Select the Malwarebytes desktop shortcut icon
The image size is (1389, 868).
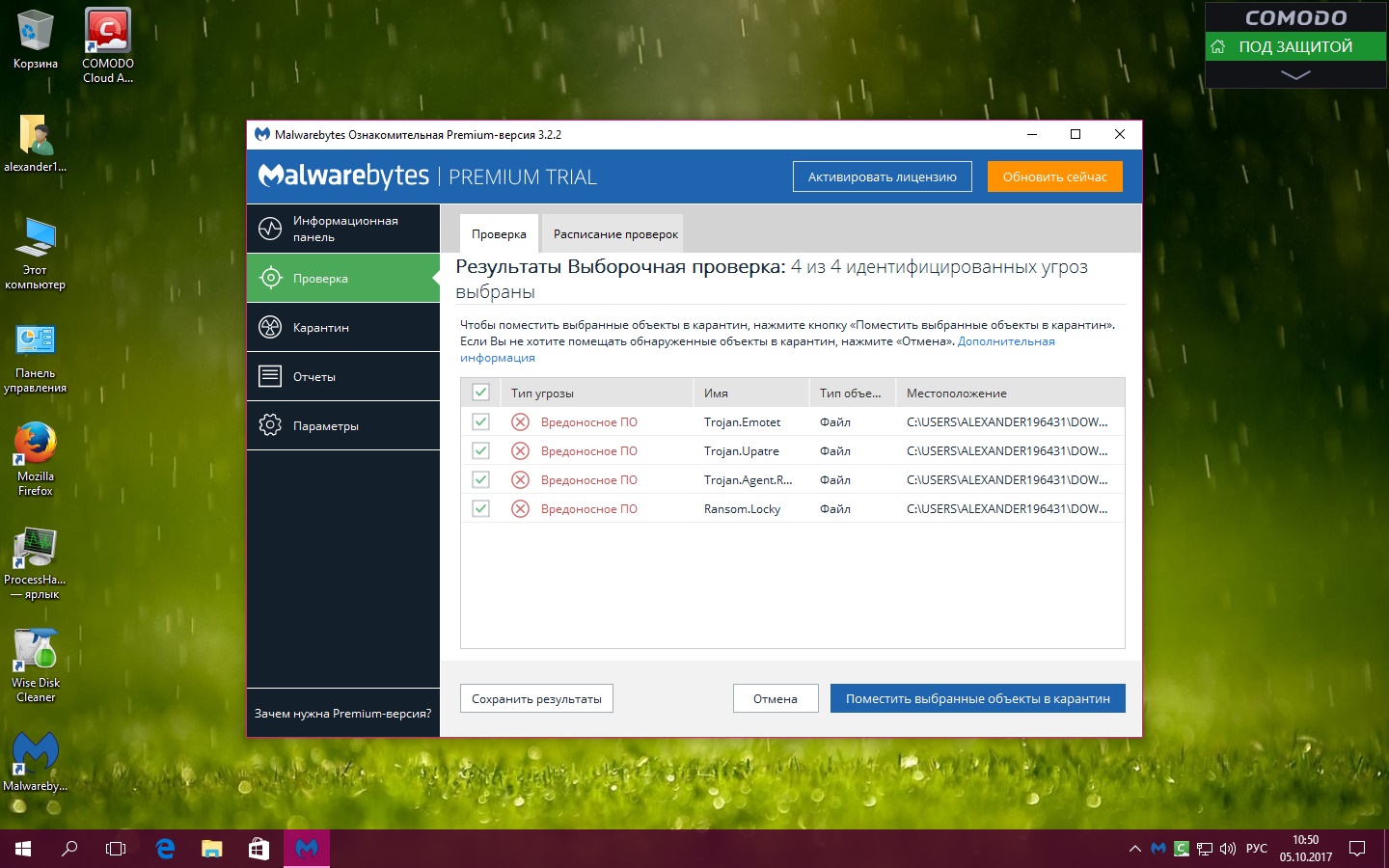click(36, 762)
